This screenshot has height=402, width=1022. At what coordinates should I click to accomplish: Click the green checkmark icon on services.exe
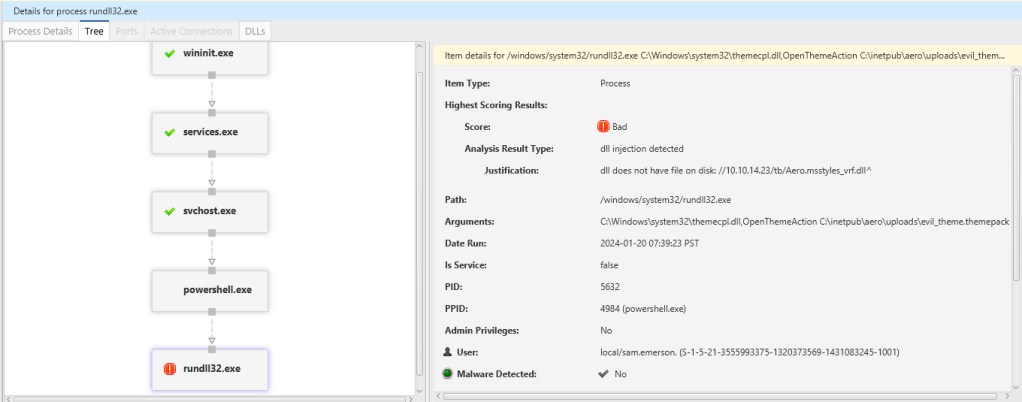click(x=170, y=132)
